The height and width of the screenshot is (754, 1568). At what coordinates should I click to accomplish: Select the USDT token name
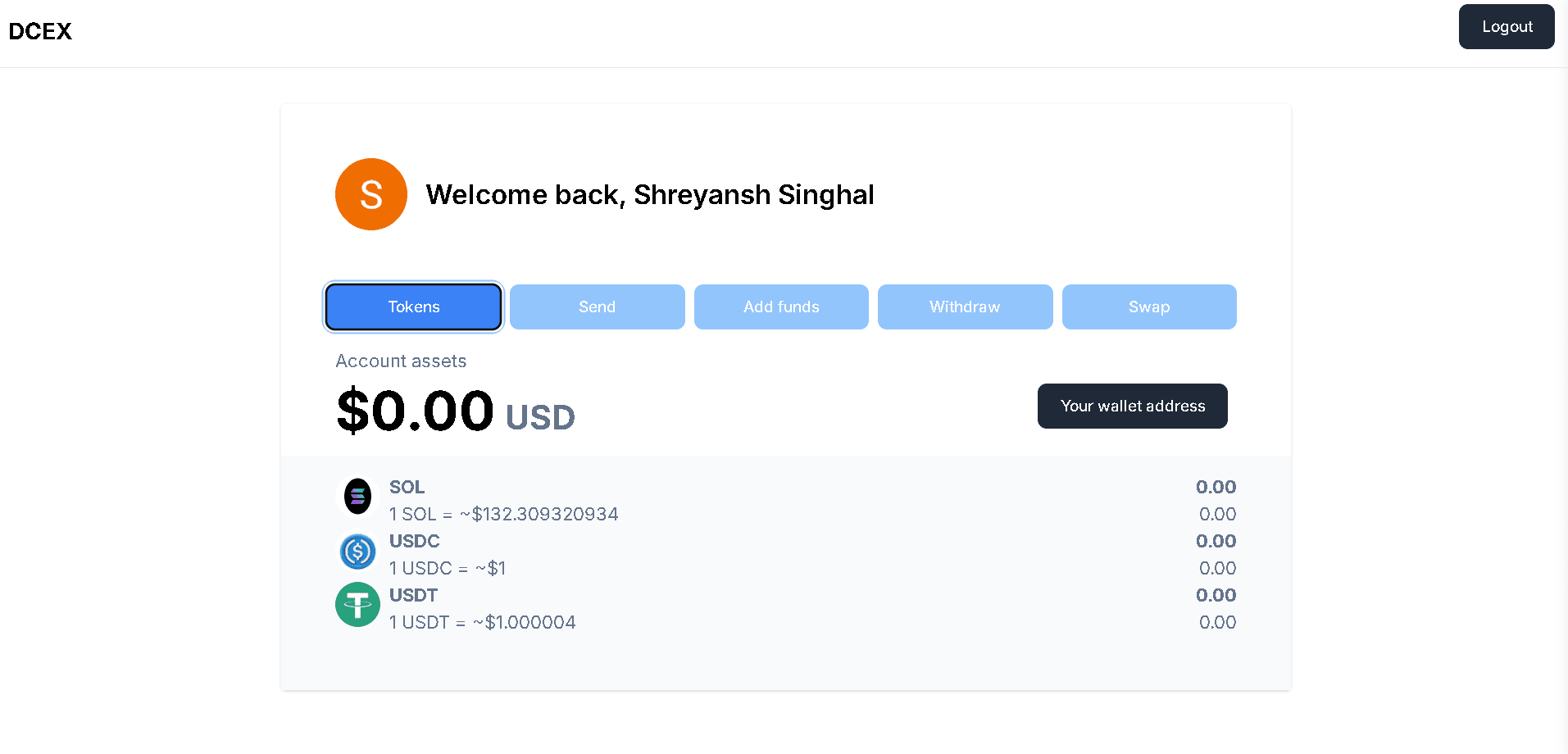pyautogui.click(x=413, y=595)
